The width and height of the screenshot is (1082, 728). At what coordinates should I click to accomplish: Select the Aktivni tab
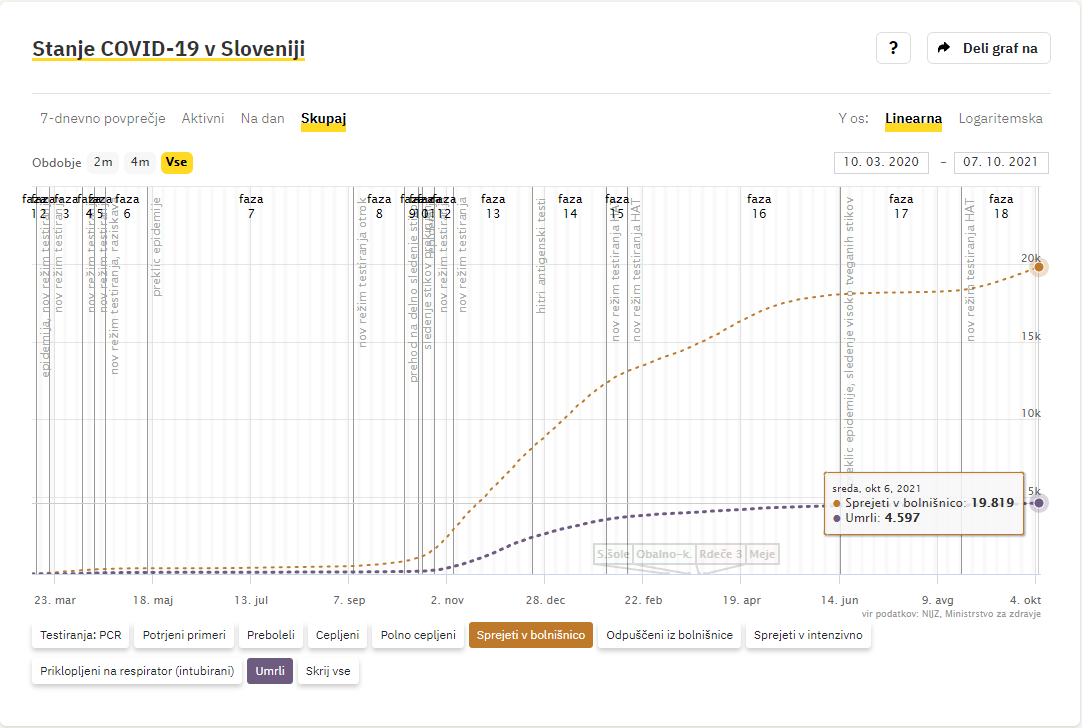[x=203, y=119]
